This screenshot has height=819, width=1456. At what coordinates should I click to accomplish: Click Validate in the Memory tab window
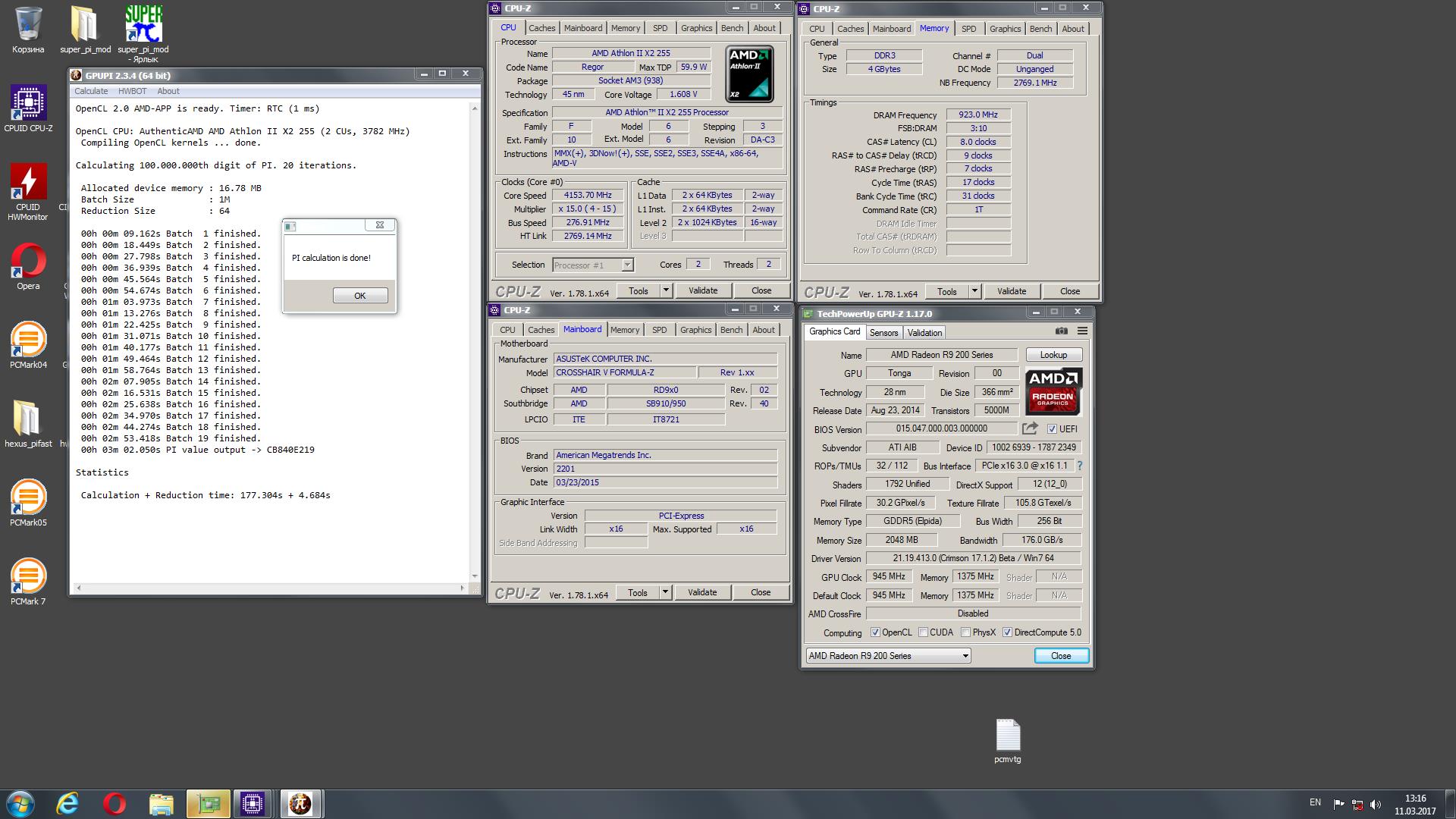[1012, 291]
